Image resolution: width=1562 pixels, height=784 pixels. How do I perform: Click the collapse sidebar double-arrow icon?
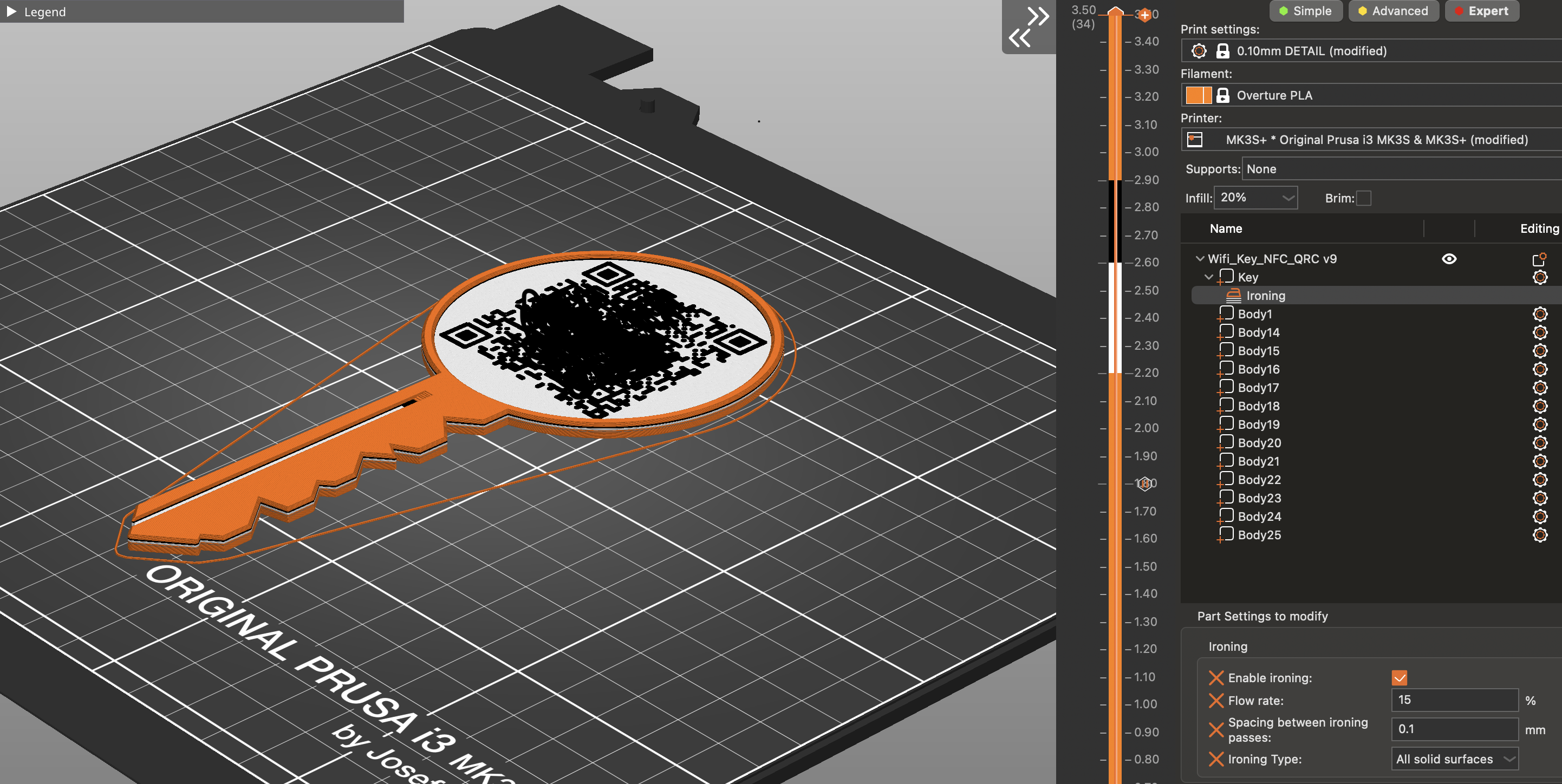tap(1029, 27)
